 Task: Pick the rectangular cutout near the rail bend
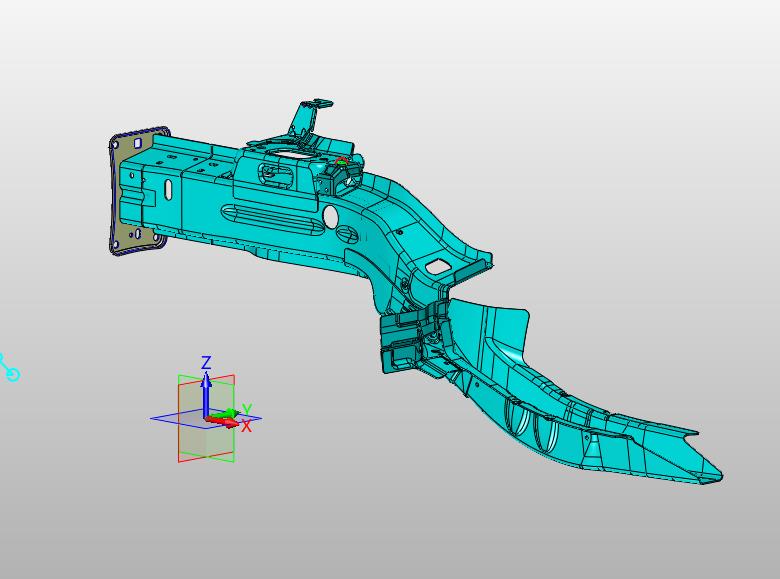[x=438, y=266]
